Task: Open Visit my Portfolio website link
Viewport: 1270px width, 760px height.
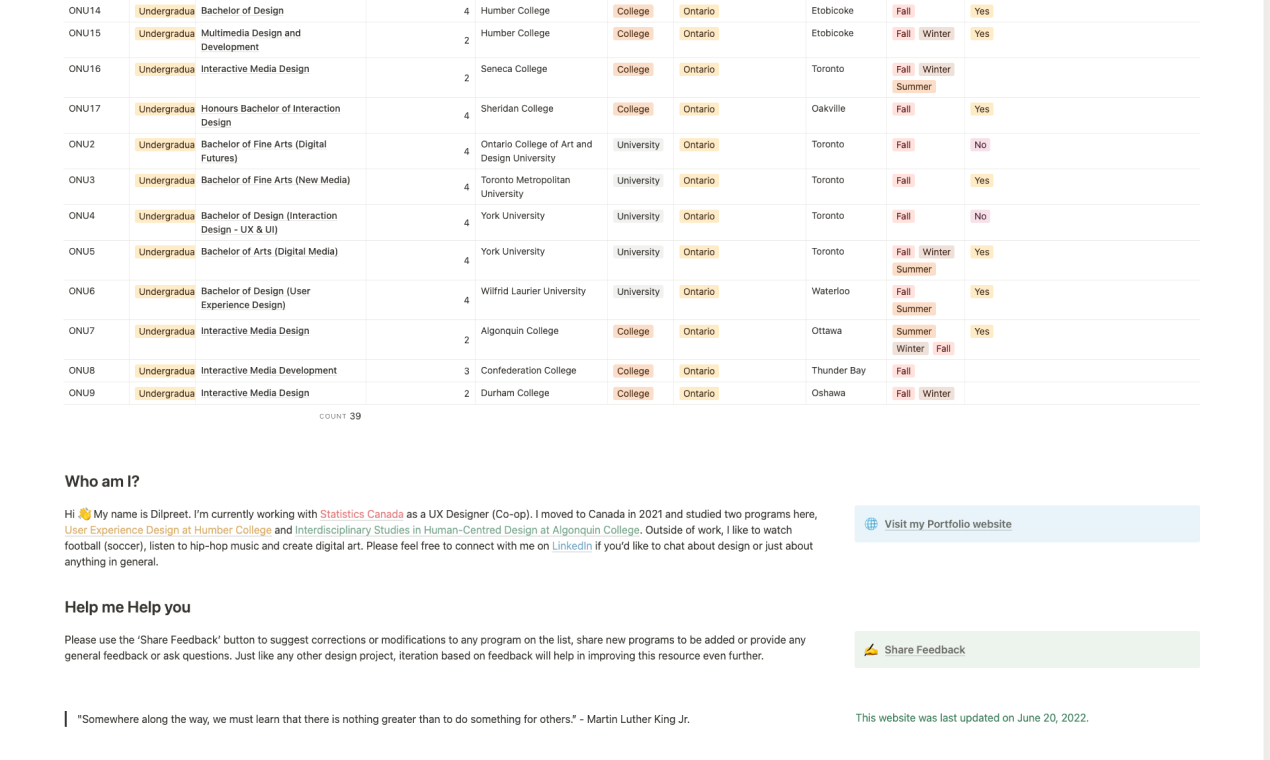Action: coord(947,524)
